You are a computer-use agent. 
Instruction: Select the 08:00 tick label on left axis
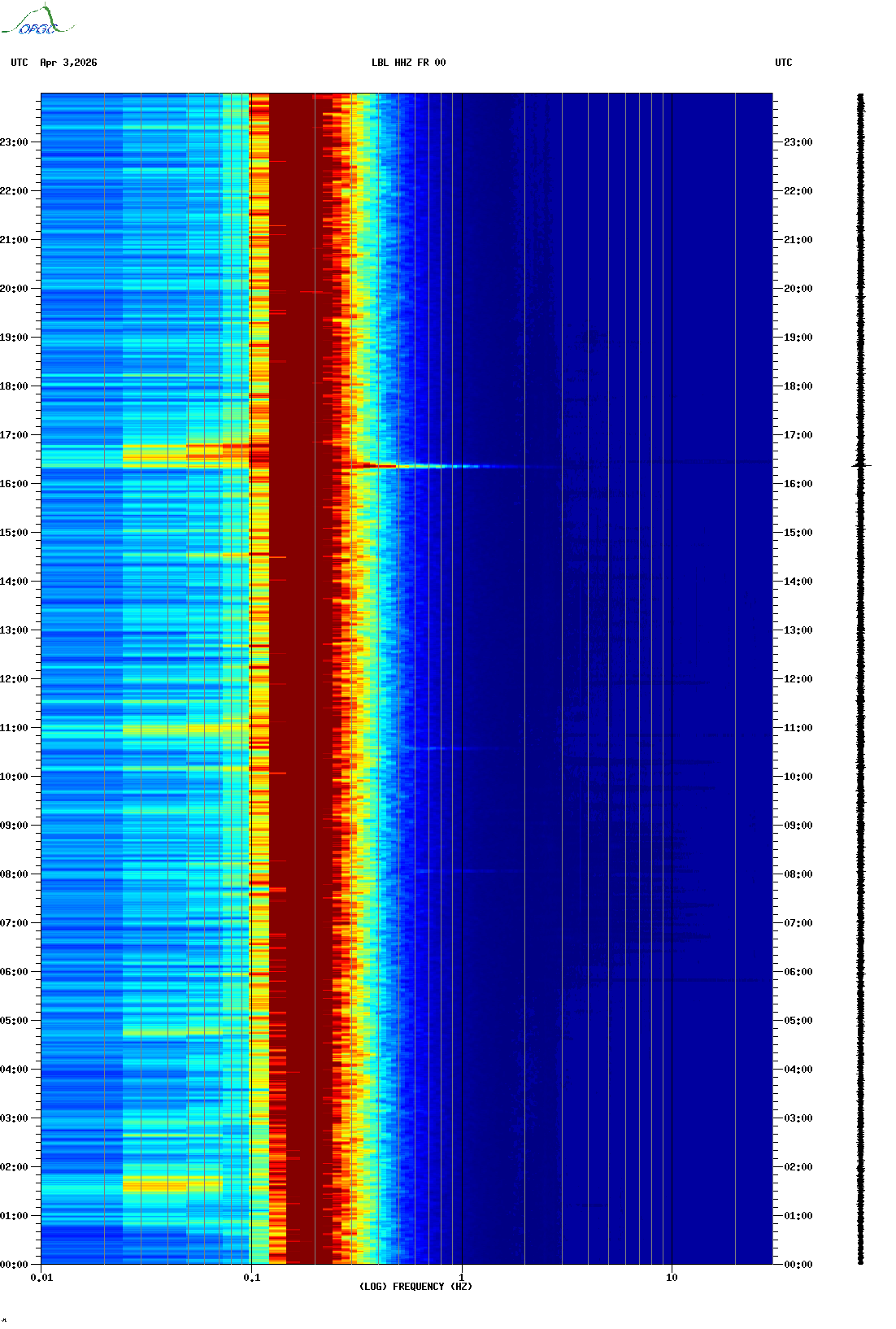(x=14, y=874)
